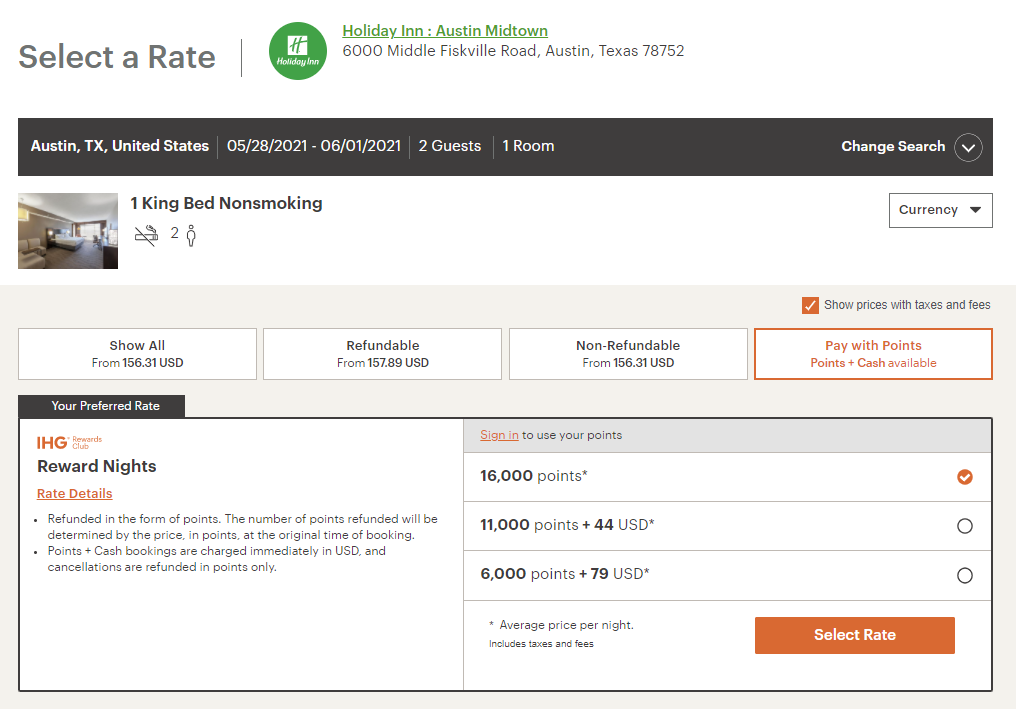
Task: Click the Select Rate button
Action: pos(855,635)
